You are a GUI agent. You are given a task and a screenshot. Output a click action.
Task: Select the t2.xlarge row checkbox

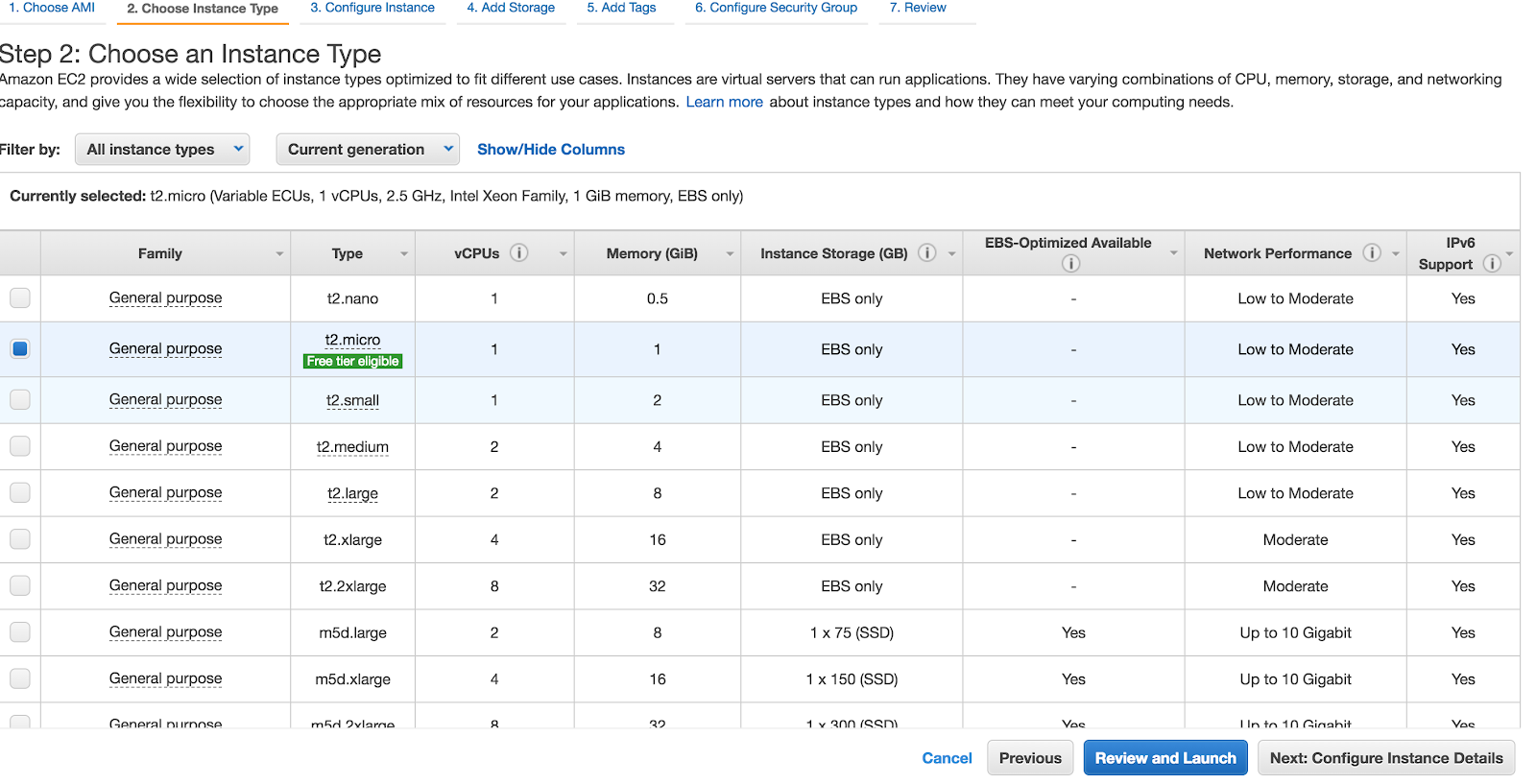click(x=20, y=539)
